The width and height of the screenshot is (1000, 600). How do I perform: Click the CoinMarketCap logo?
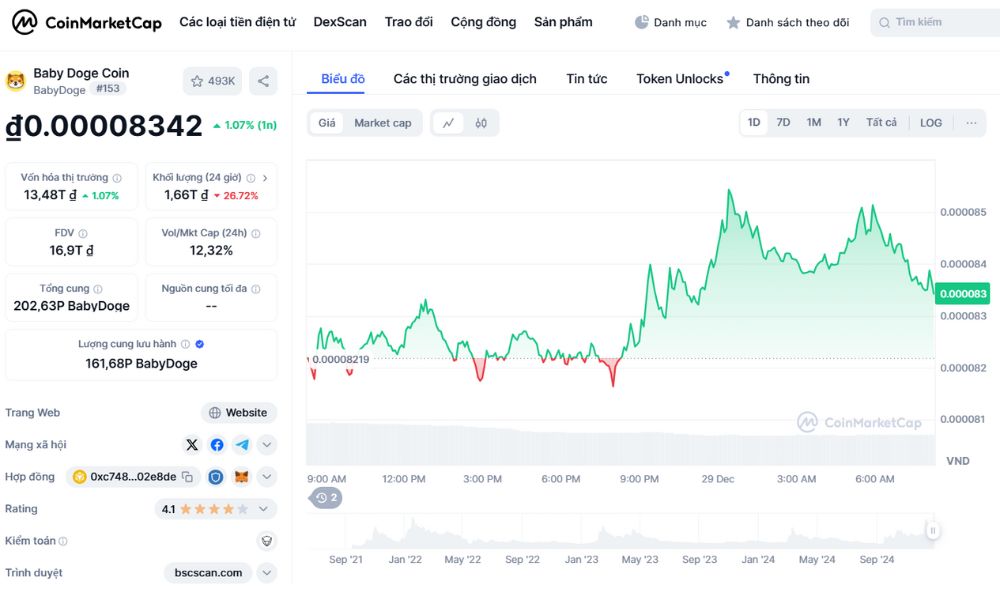[x=87, y=23]
